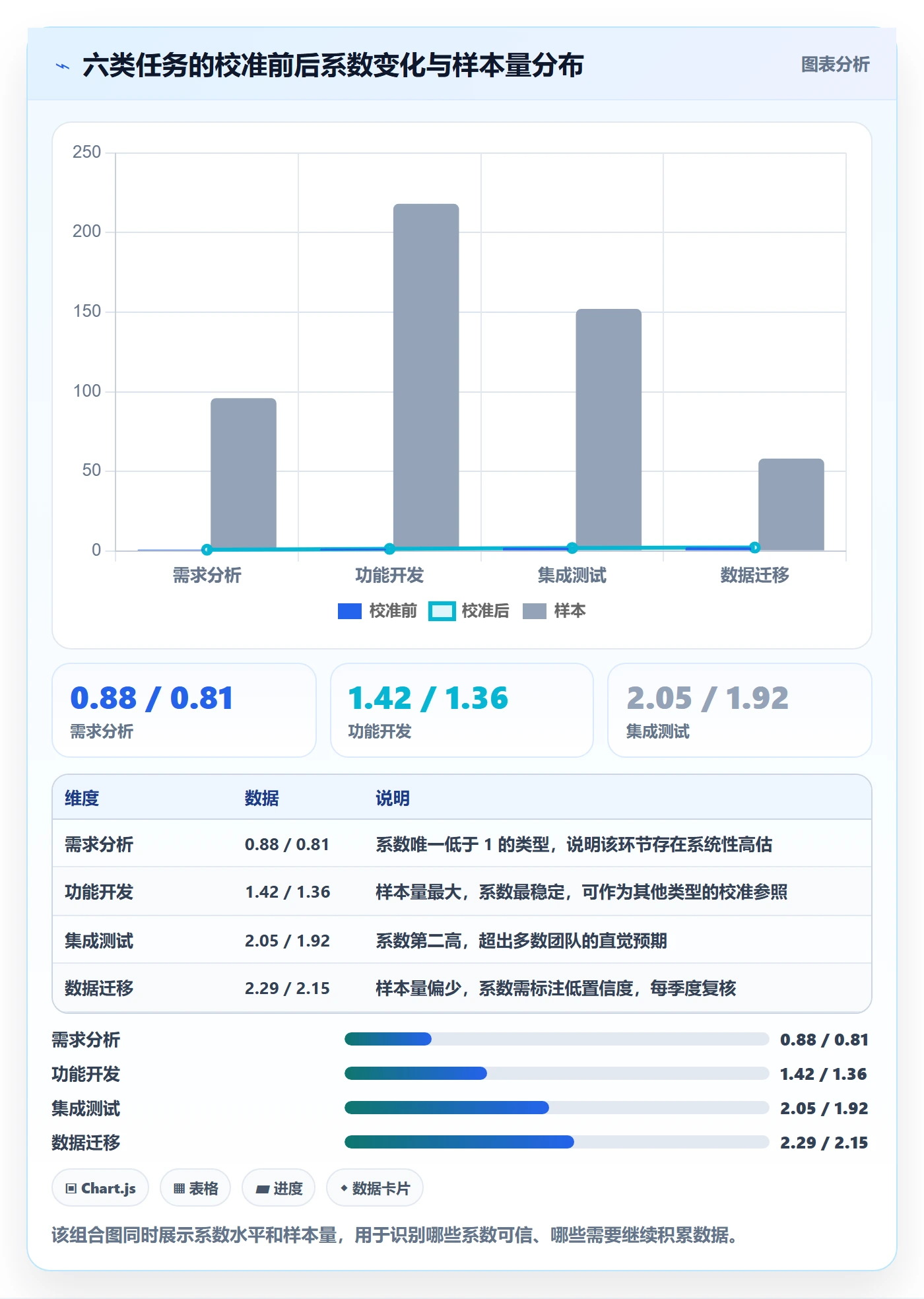Click the 数据迁移 progress bar
This screenshot has height=1299, width=924.
pyautogui.click(x=556, y=1142)
